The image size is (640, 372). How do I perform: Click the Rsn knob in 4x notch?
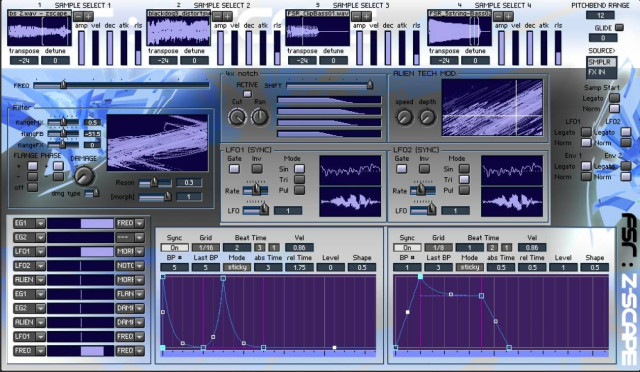pyautogui.click(x=260, y=117)
